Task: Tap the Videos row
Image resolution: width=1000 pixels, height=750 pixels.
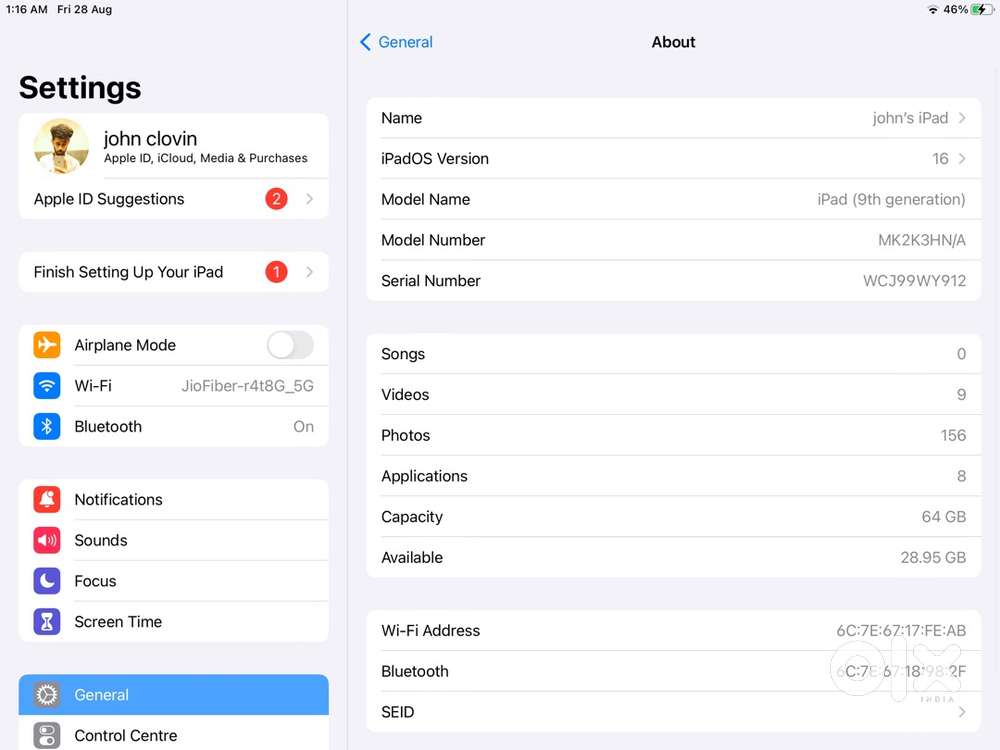Action: pyautogui.click(x=673, y=395)
